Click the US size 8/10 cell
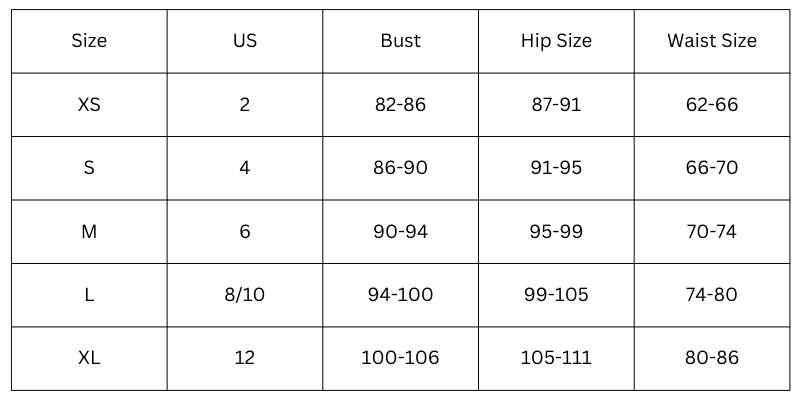This screenshot has height=400, width=800. pyautogui.click(x=245, y=295)
